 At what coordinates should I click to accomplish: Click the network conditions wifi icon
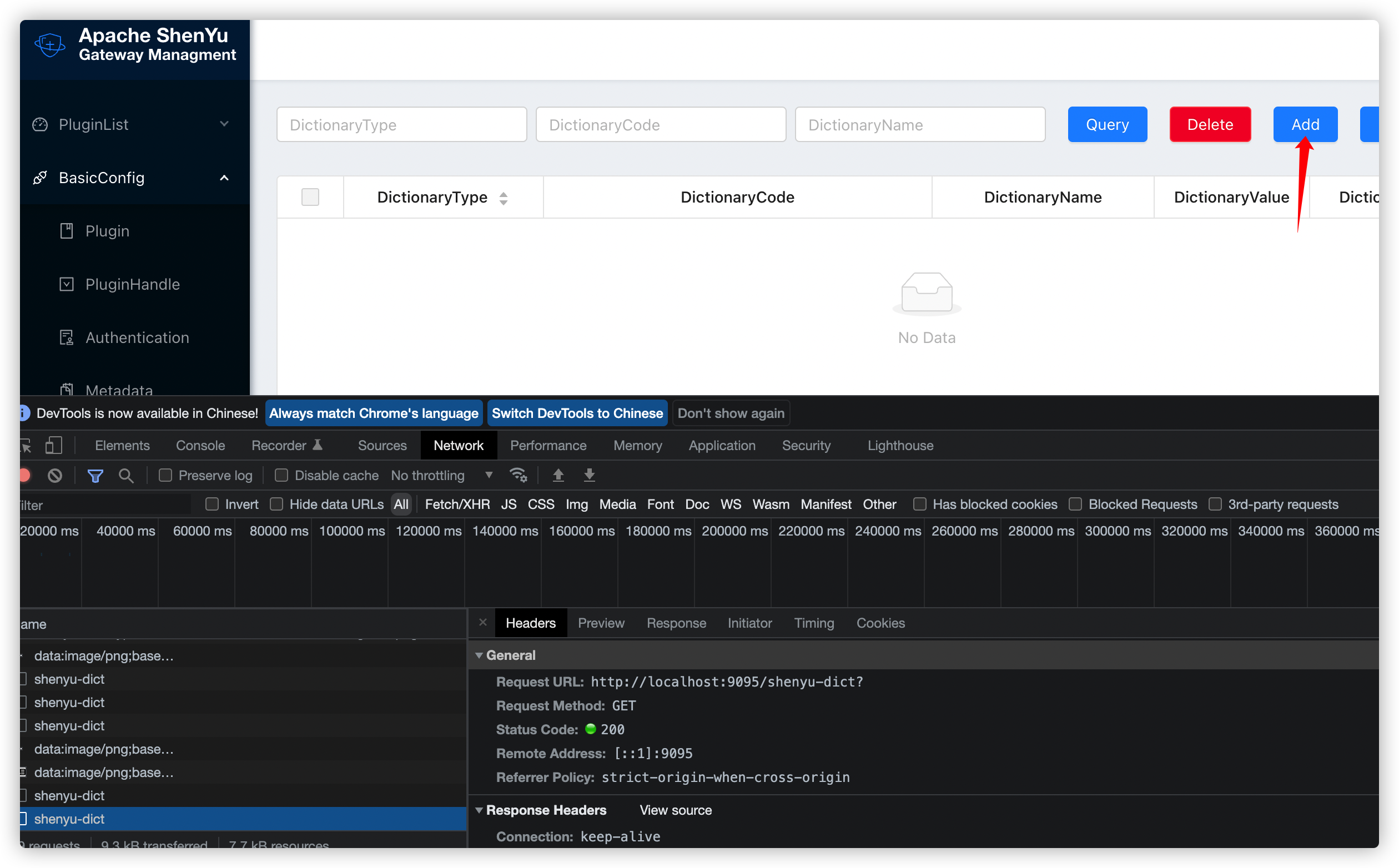tap(518, 475)
